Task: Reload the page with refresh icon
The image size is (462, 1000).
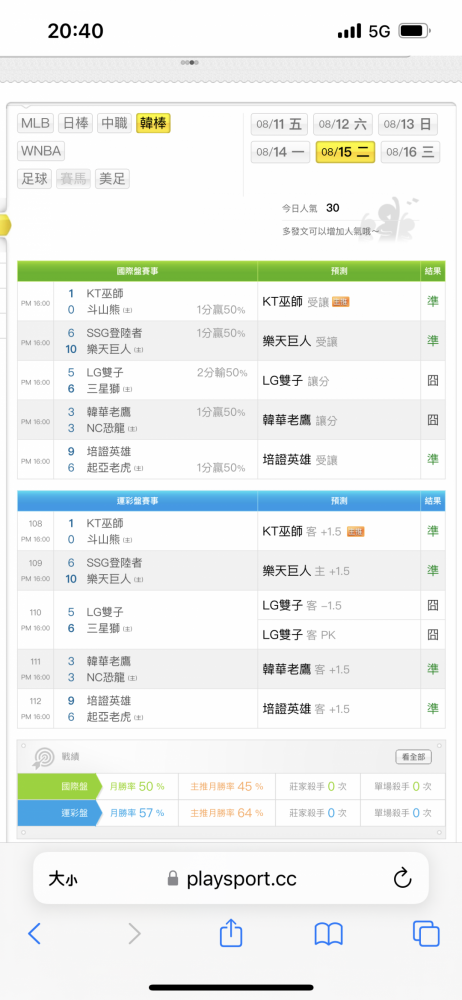Action: tap(402, 879)
